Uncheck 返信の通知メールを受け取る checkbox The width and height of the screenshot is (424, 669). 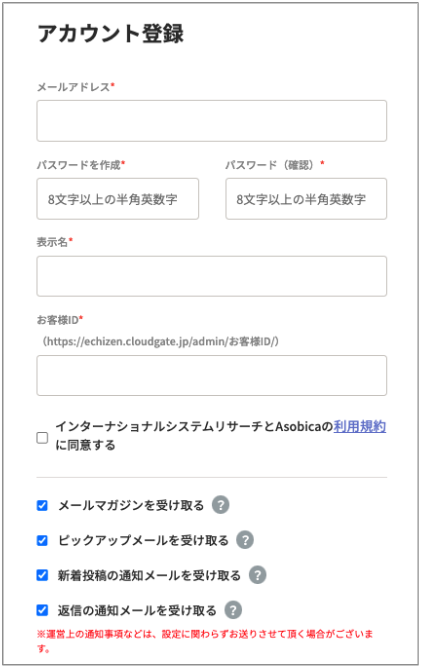pyautogui.click(x=42, y=610)
